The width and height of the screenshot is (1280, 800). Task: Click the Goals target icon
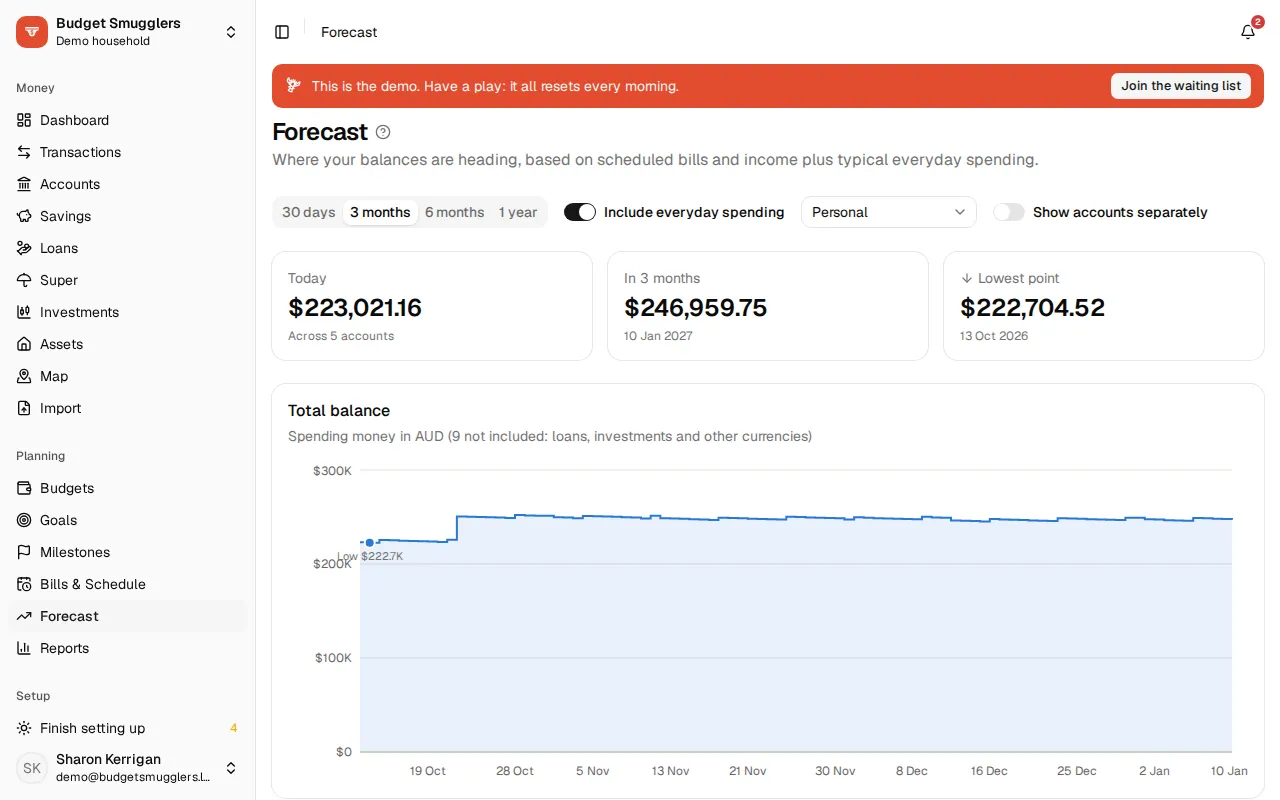pos(24,520)
